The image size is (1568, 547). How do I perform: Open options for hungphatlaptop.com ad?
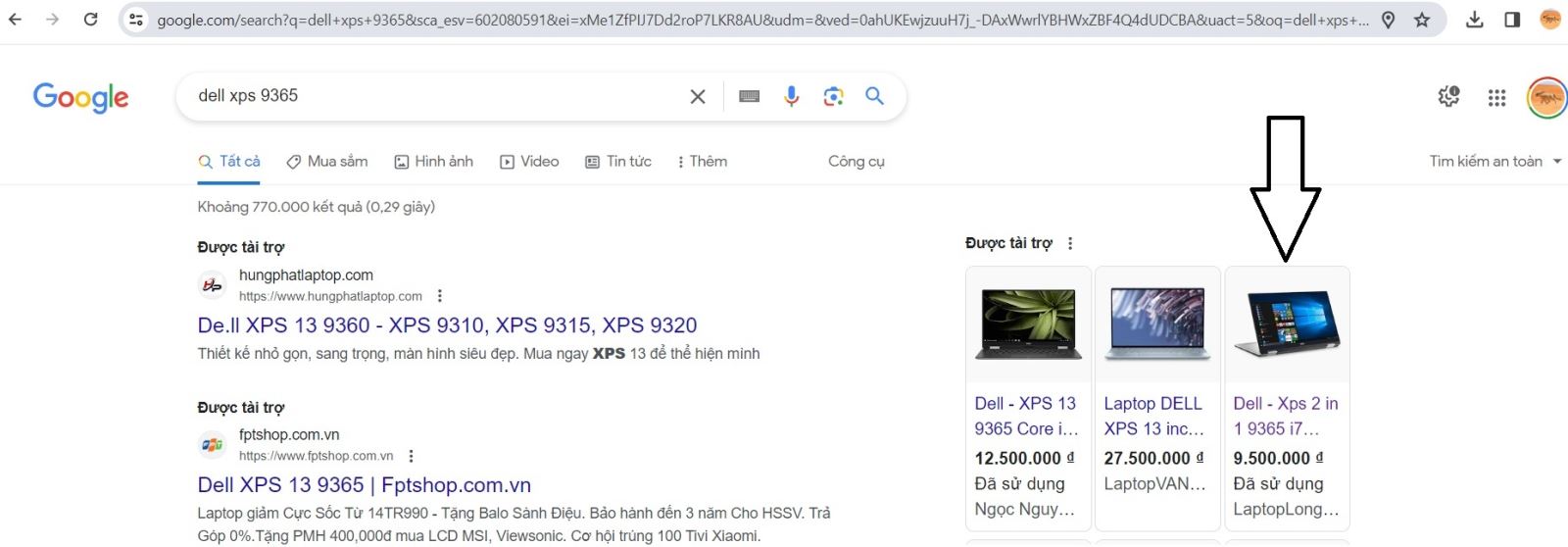coord(440,296)
